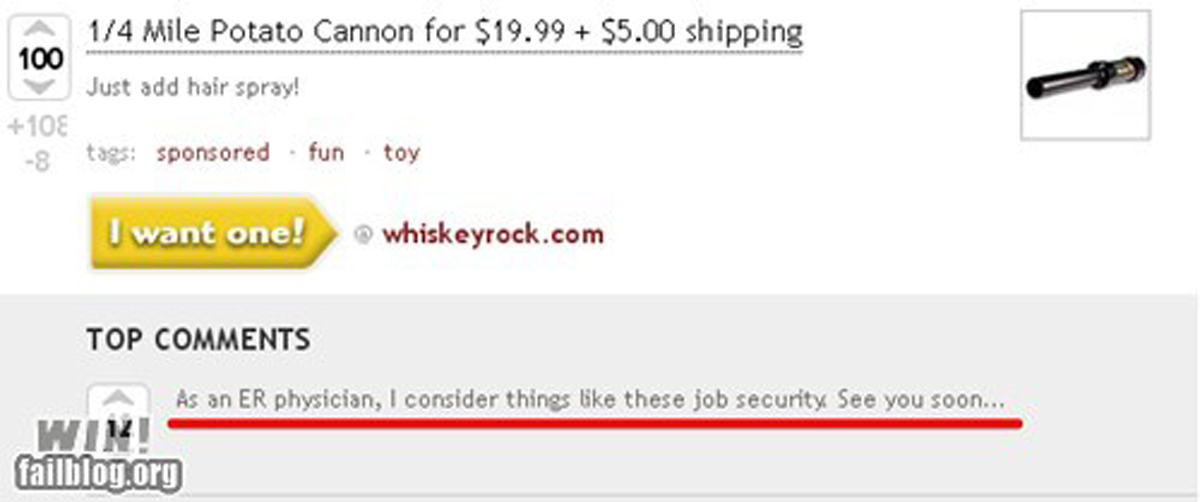The width and height of the screenshot is (1200, 502).
Task: Click the -8 downvote count
Action: tap(38, 159)
